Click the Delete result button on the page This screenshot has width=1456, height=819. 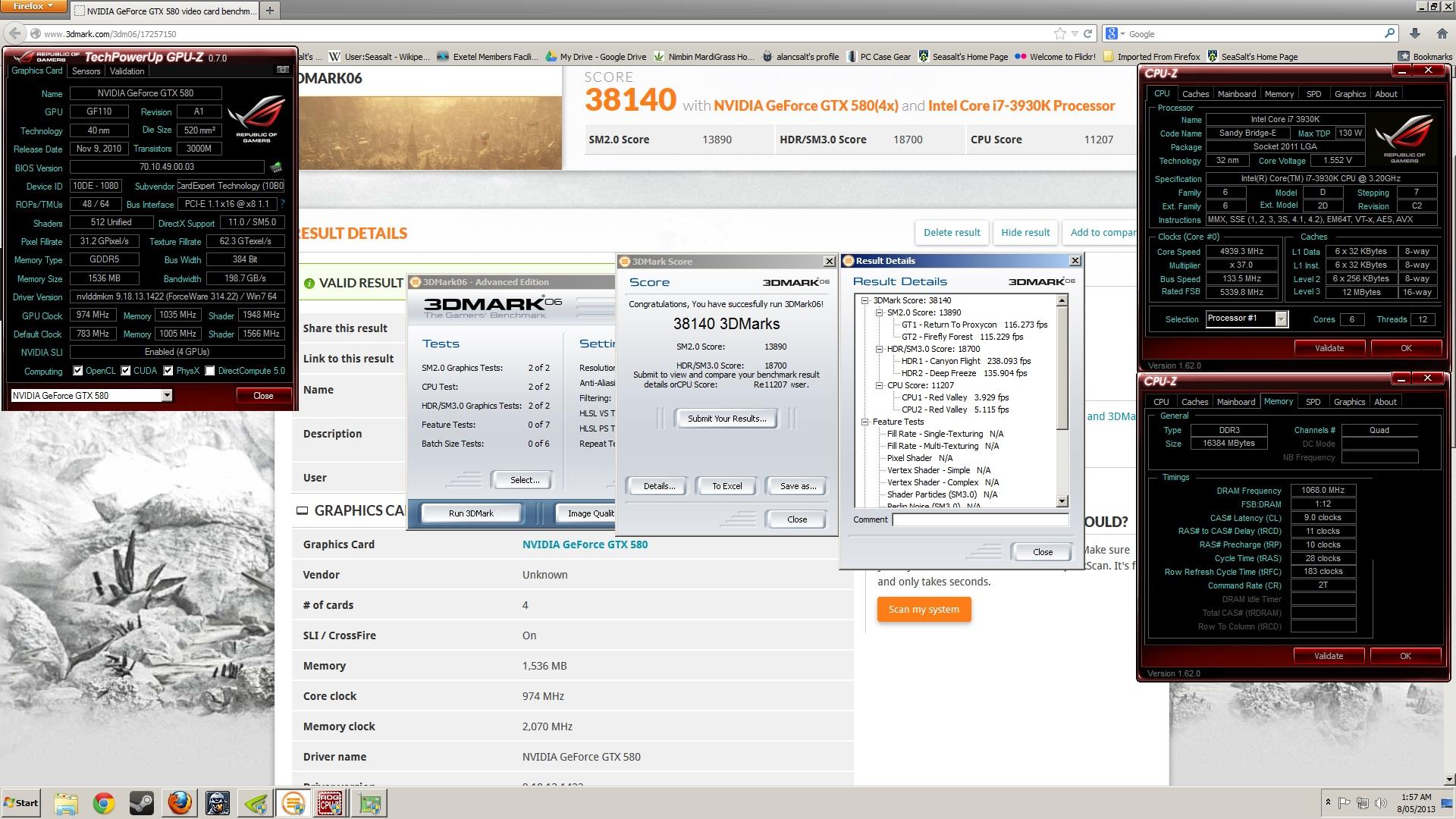point(952,233)
